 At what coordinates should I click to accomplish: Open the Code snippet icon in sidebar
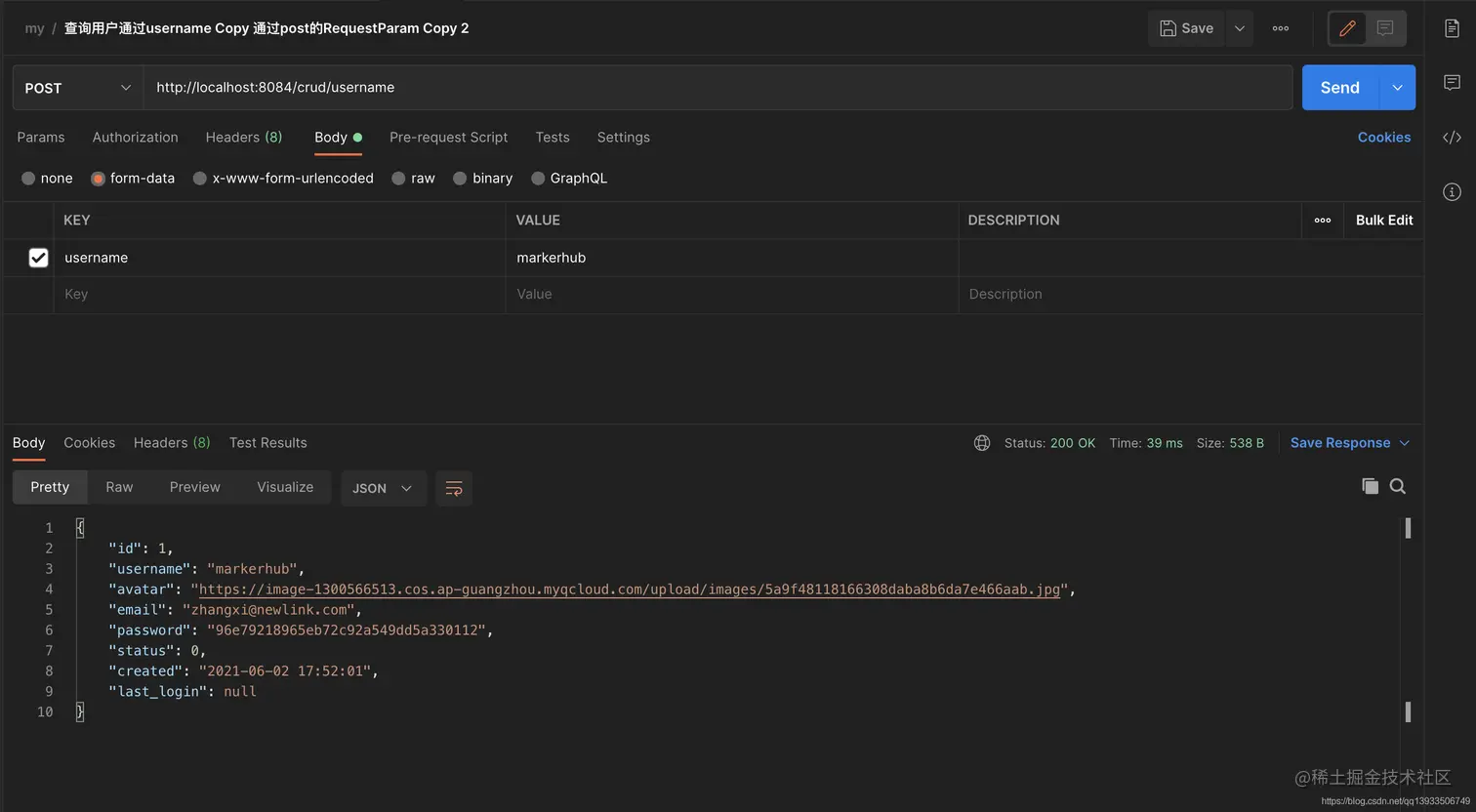1452,138
